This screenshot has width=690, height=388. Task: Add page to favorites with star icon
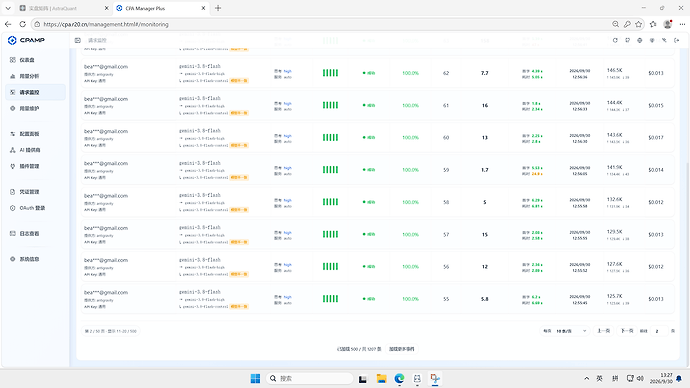tap(639, 24)
